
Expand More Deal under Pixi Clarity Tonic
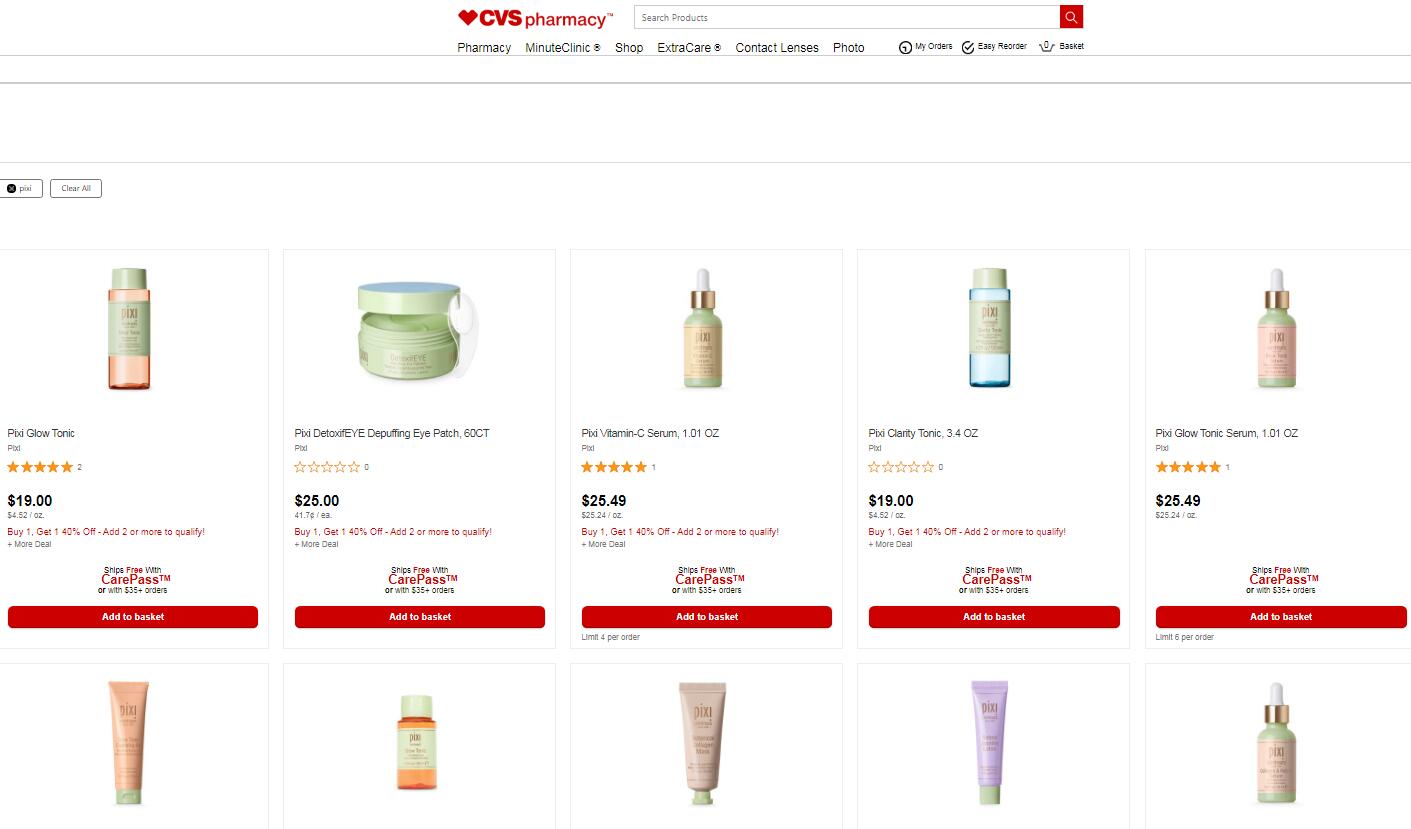[x=890, y=544]
